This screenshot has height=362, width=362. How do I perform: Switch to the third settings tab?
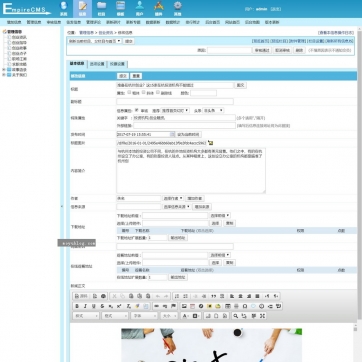pyautogui.click(x=117, y=64)
